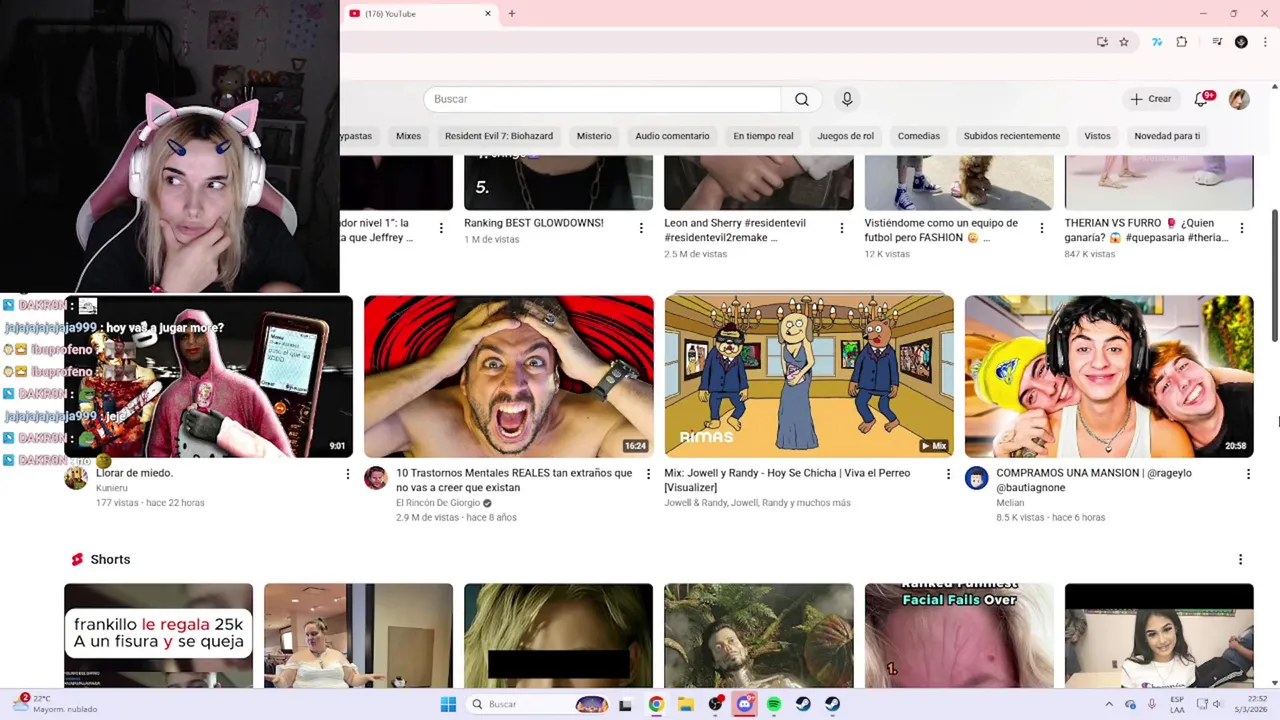Open Chrome from the taskbar
Image resolution: width=1280 pixels, height=720 pixels.
[x=656, y=704]
